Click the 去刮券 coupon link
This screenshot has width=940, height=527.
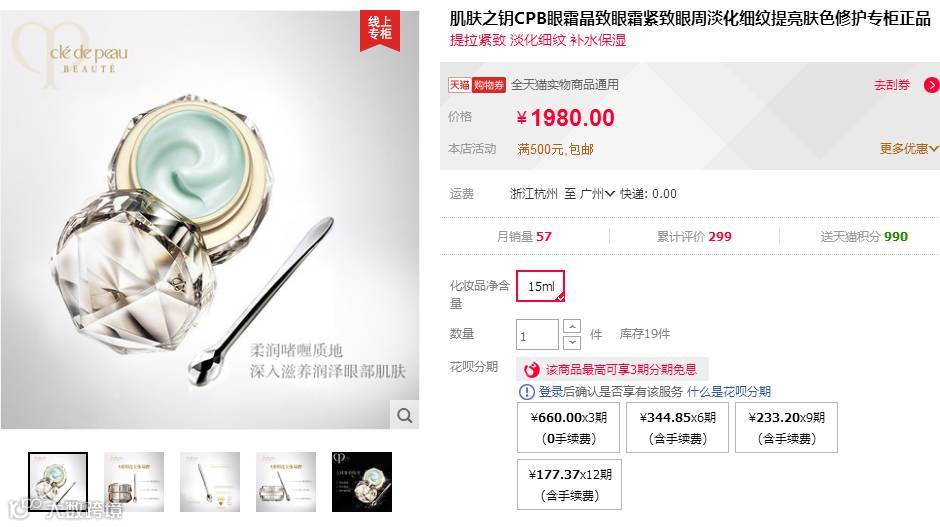892,85
